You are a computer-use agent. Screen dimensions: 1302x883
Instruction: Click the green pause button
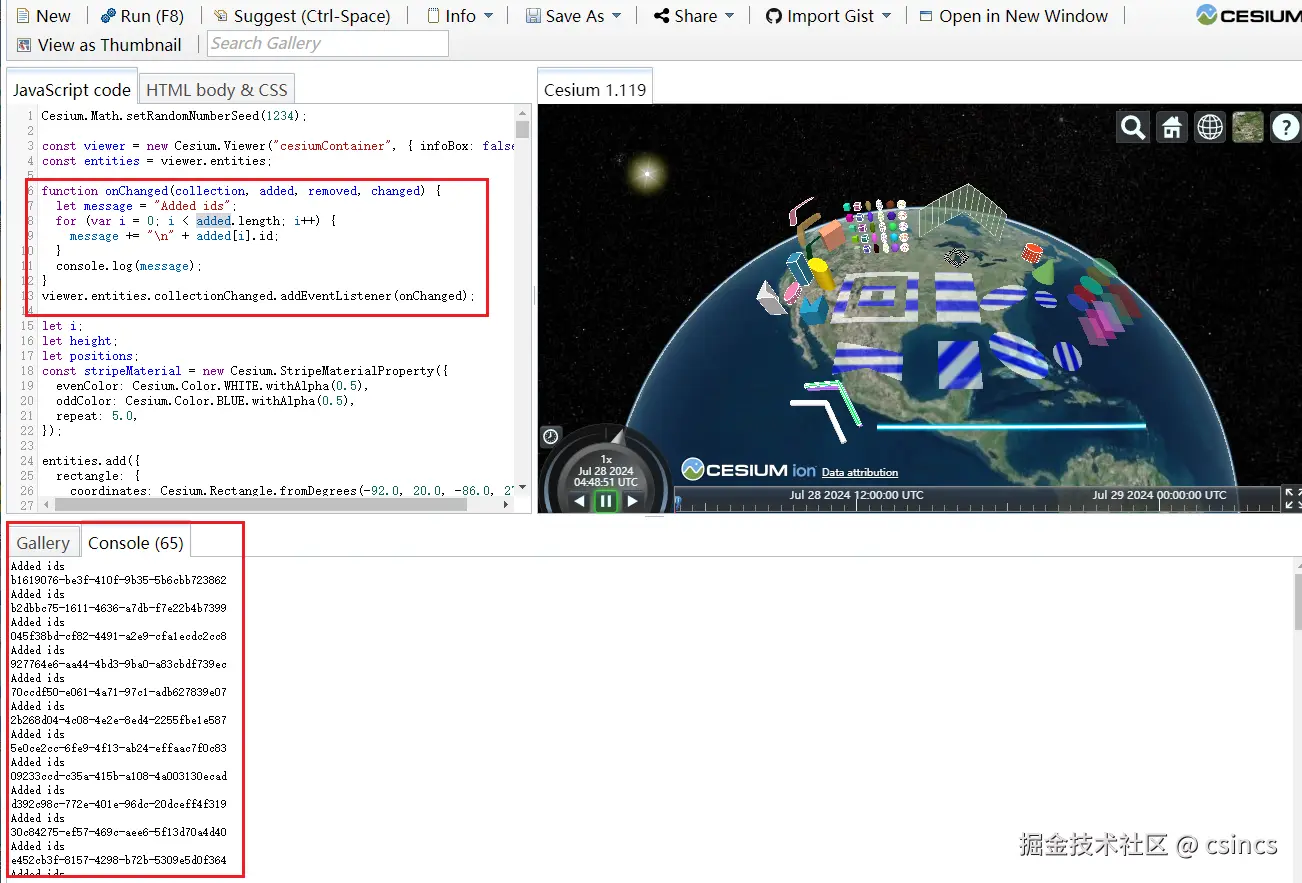606,501
